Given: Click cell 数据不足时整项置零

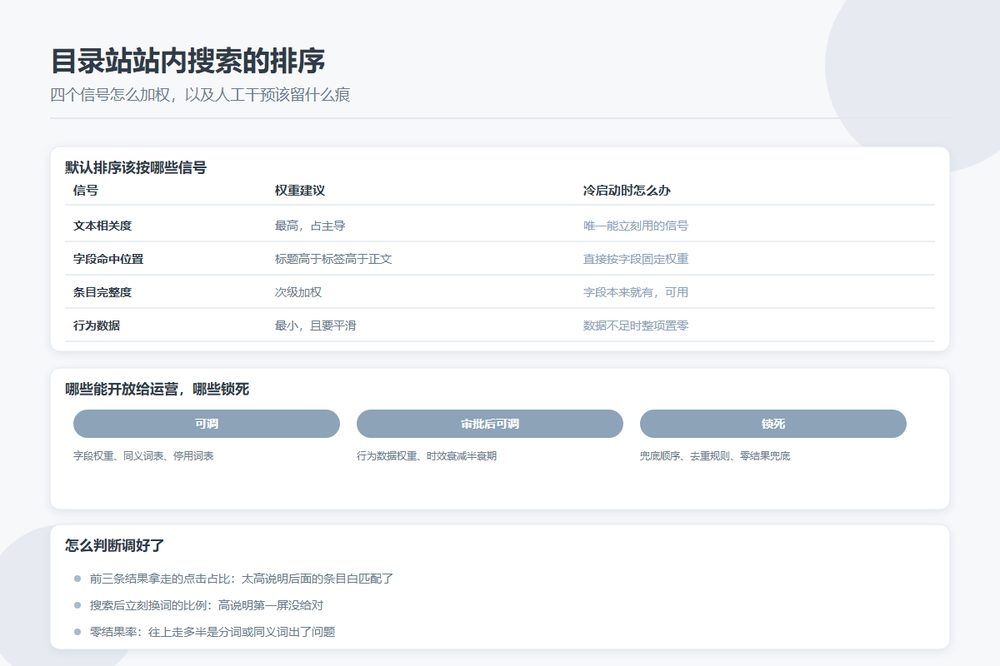Looking at the screenshot, I should (635, 325).
